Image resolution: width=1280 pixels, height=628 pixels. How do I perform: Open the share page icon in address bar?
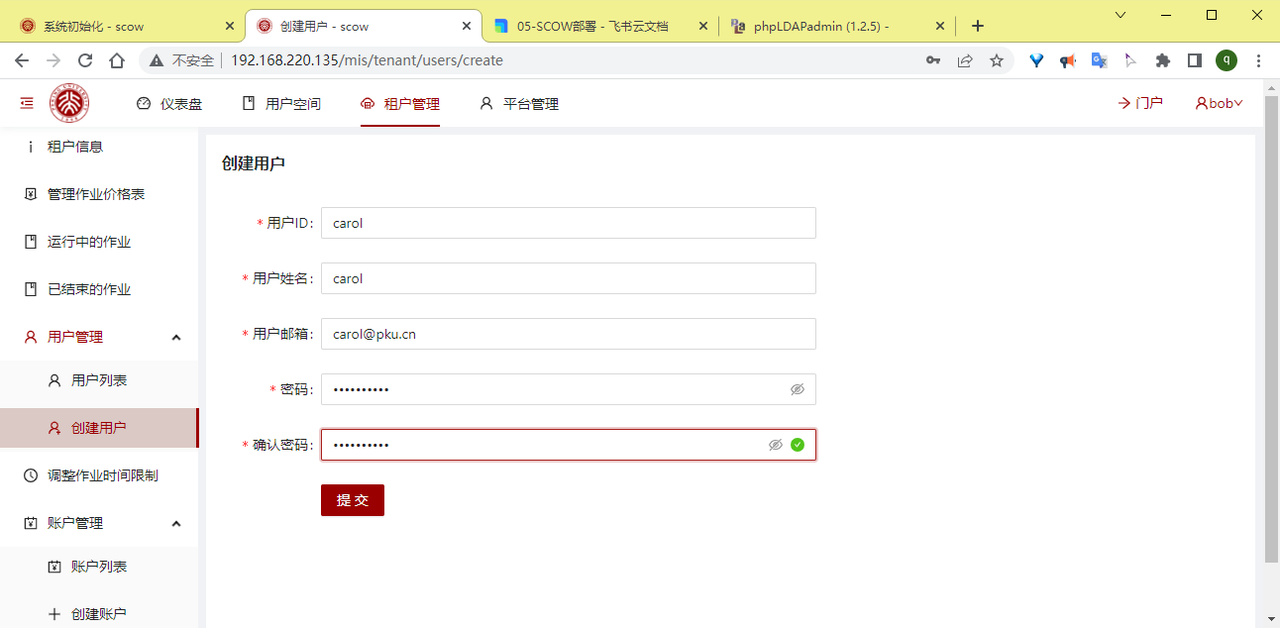(x=964, y=61)
